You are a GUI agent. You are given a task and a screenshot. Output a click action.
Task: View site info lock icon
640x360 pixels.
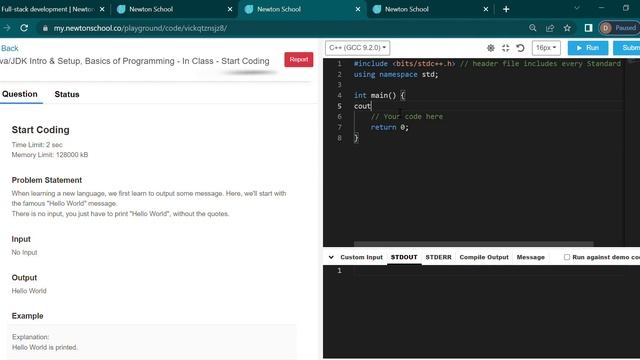pyautogui.click(x=45, y=28)
